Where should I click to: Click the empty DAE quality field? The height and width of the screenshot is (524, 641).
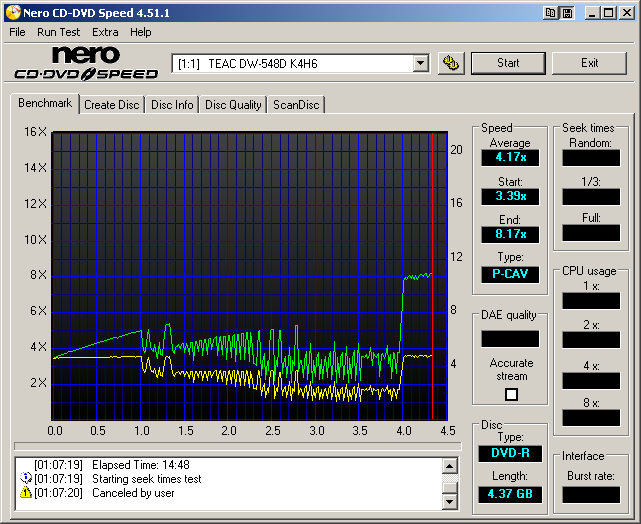pyautogui.click(x=510, y=339)
